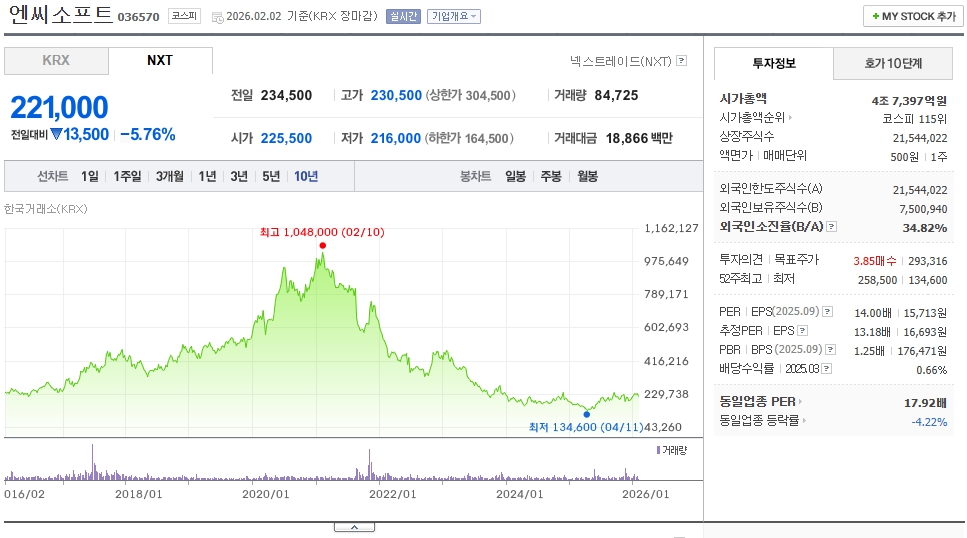967x538 pixels.
Task: Click the 외국인소진율 value 34.82%
Action: [x=924, y=228]
